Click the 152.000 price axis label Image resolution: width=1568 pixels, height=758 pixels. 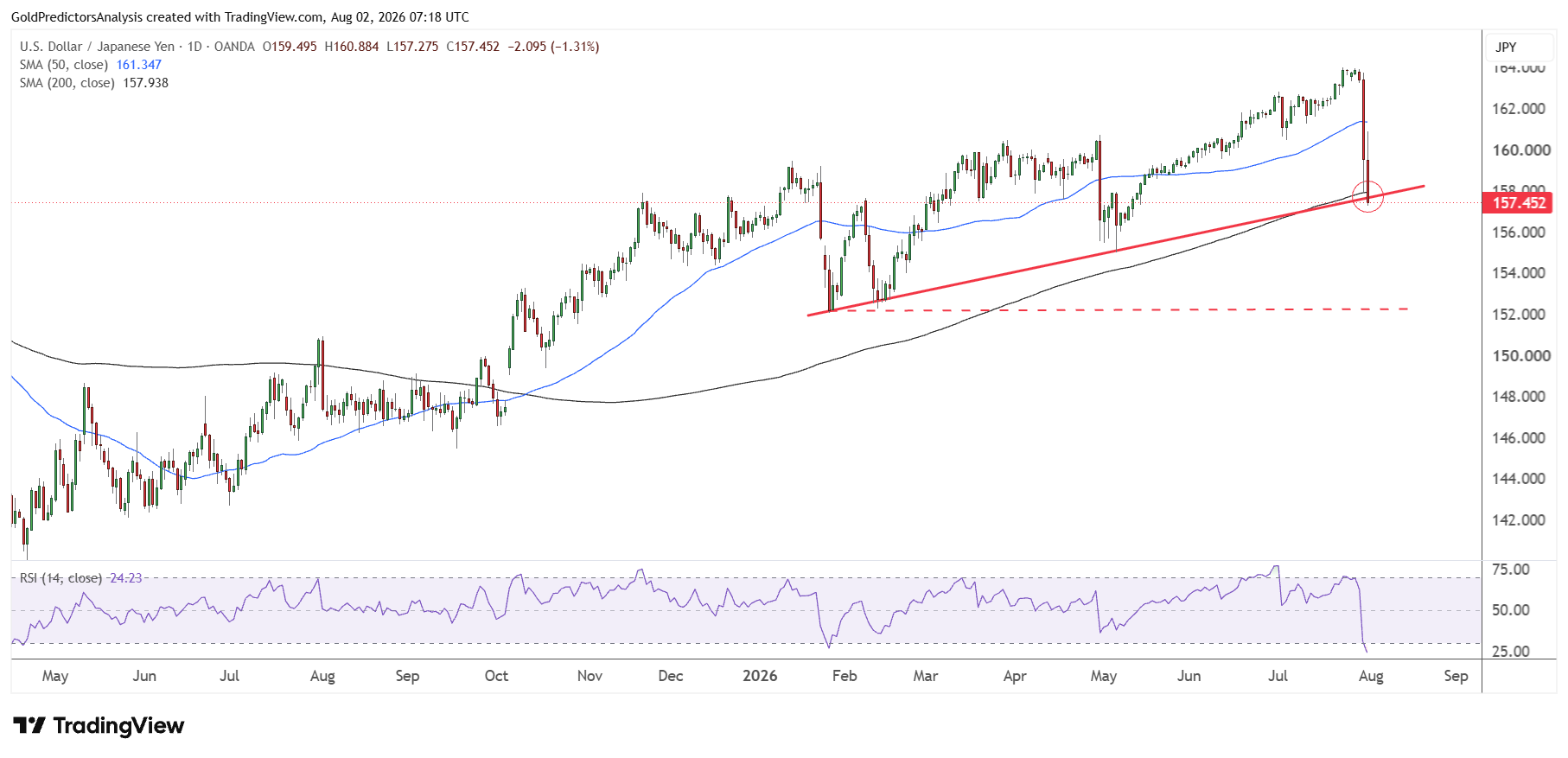(x=1519, y=315)
